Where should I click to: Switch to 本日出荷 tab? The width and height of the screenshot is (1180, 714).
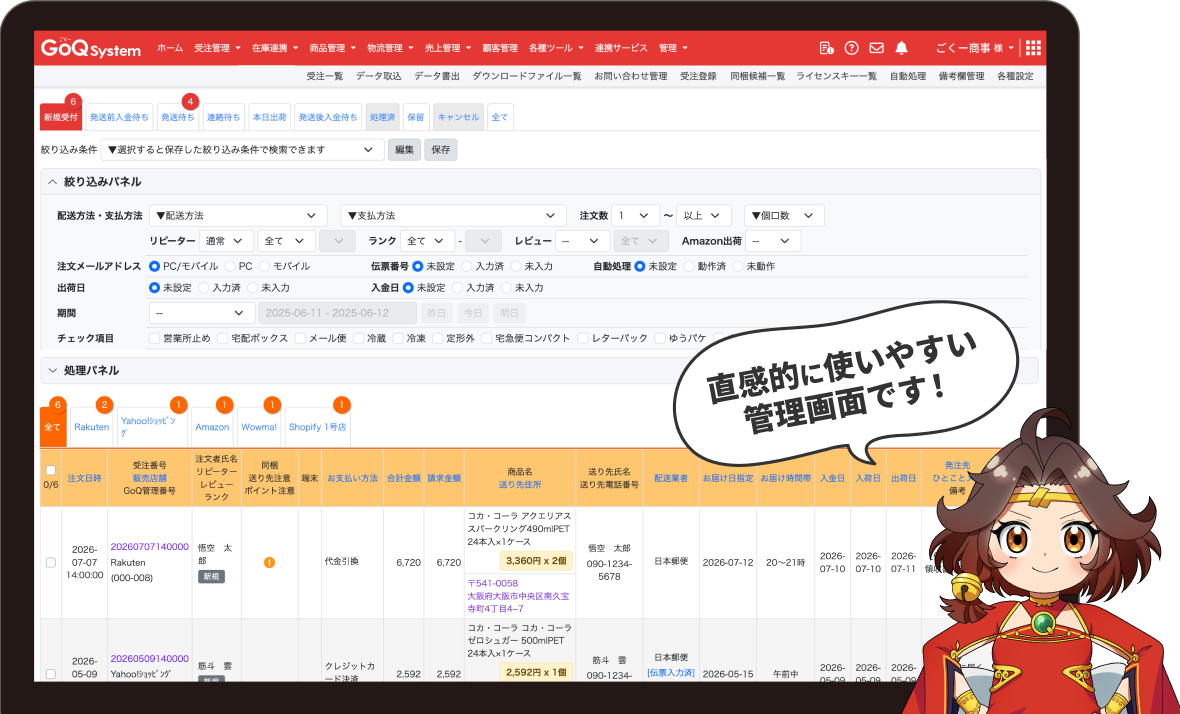tap(269, 117)
